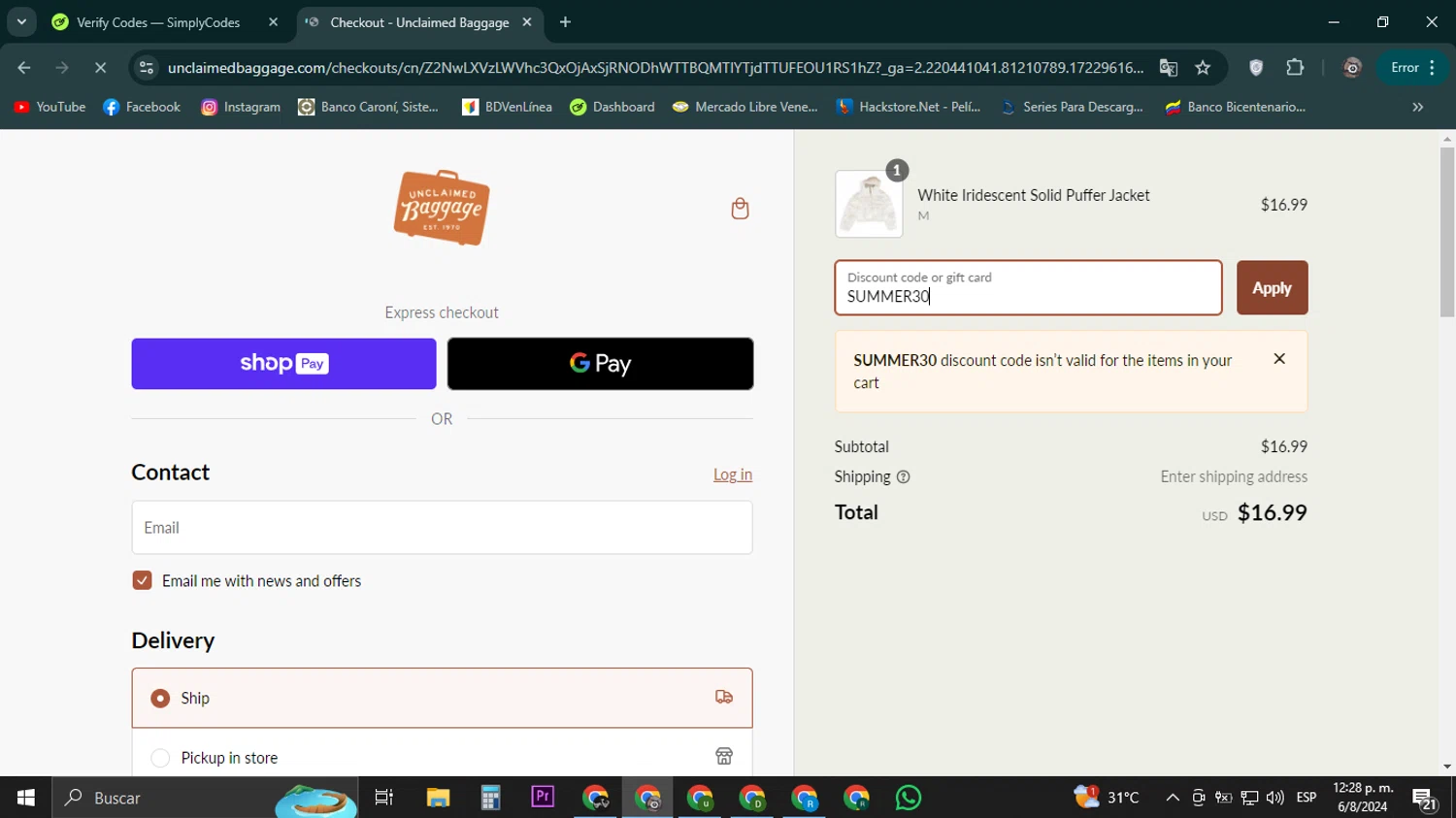Apply the SUMMER30 discount code
Image resolution: width=1456 pixels, height=818 pixels.
pos(1272,287)
